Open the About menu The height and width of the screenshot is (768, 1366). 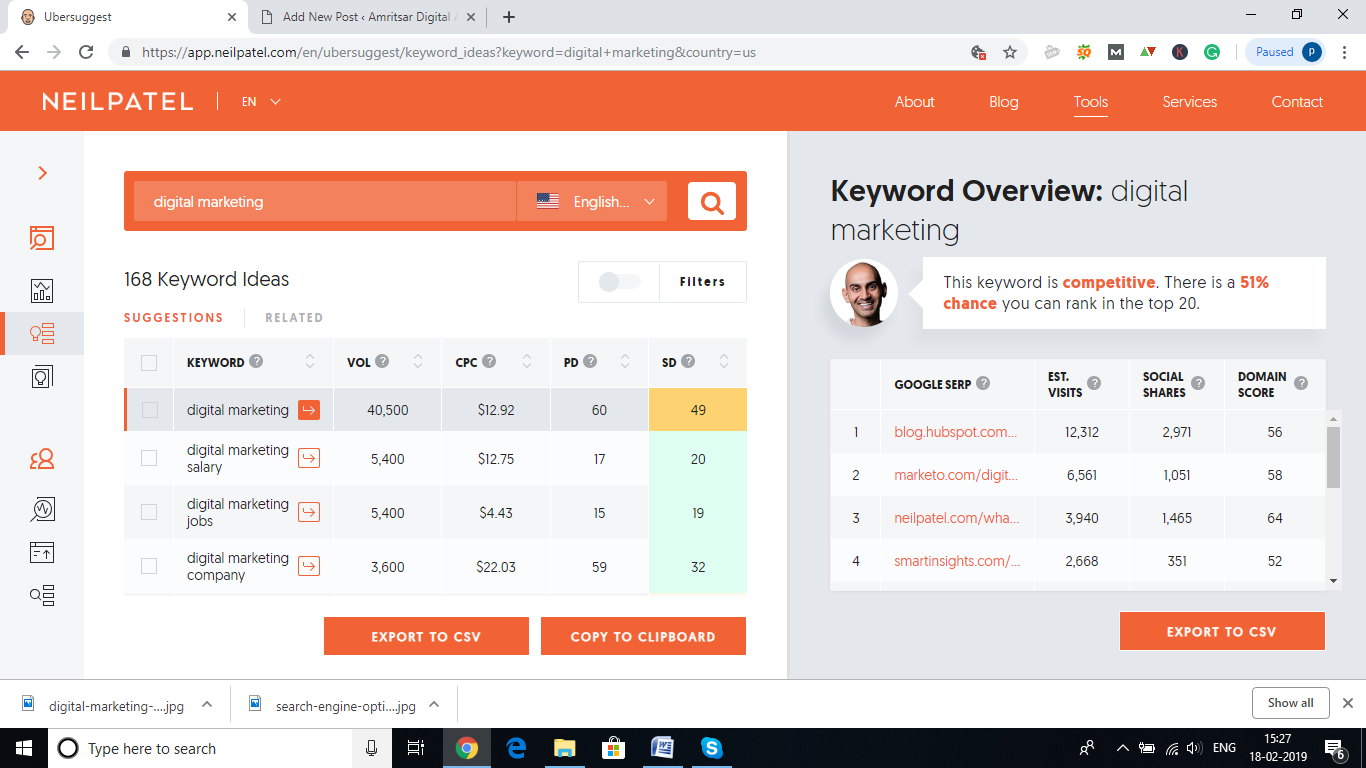(x=914, y=101)
